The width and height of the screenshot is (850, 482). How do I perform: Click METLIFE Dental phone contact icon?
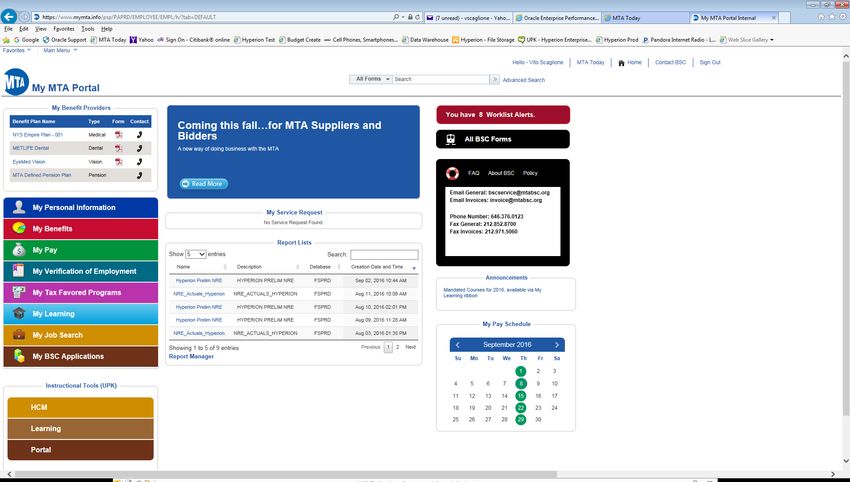[x=139, y=148]
